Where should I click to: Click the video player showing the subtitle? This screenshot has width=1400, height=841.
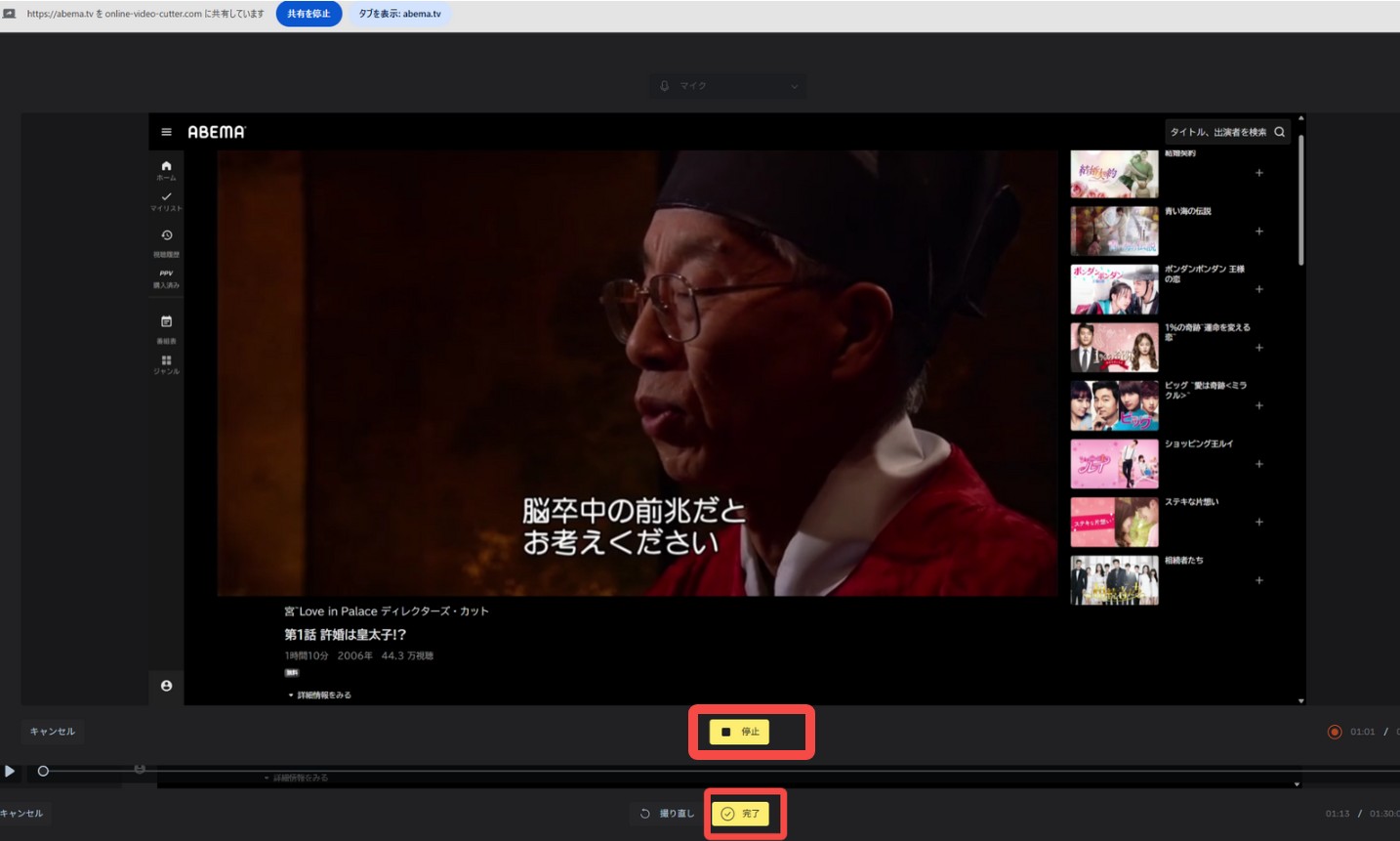(x=638, y=373)
